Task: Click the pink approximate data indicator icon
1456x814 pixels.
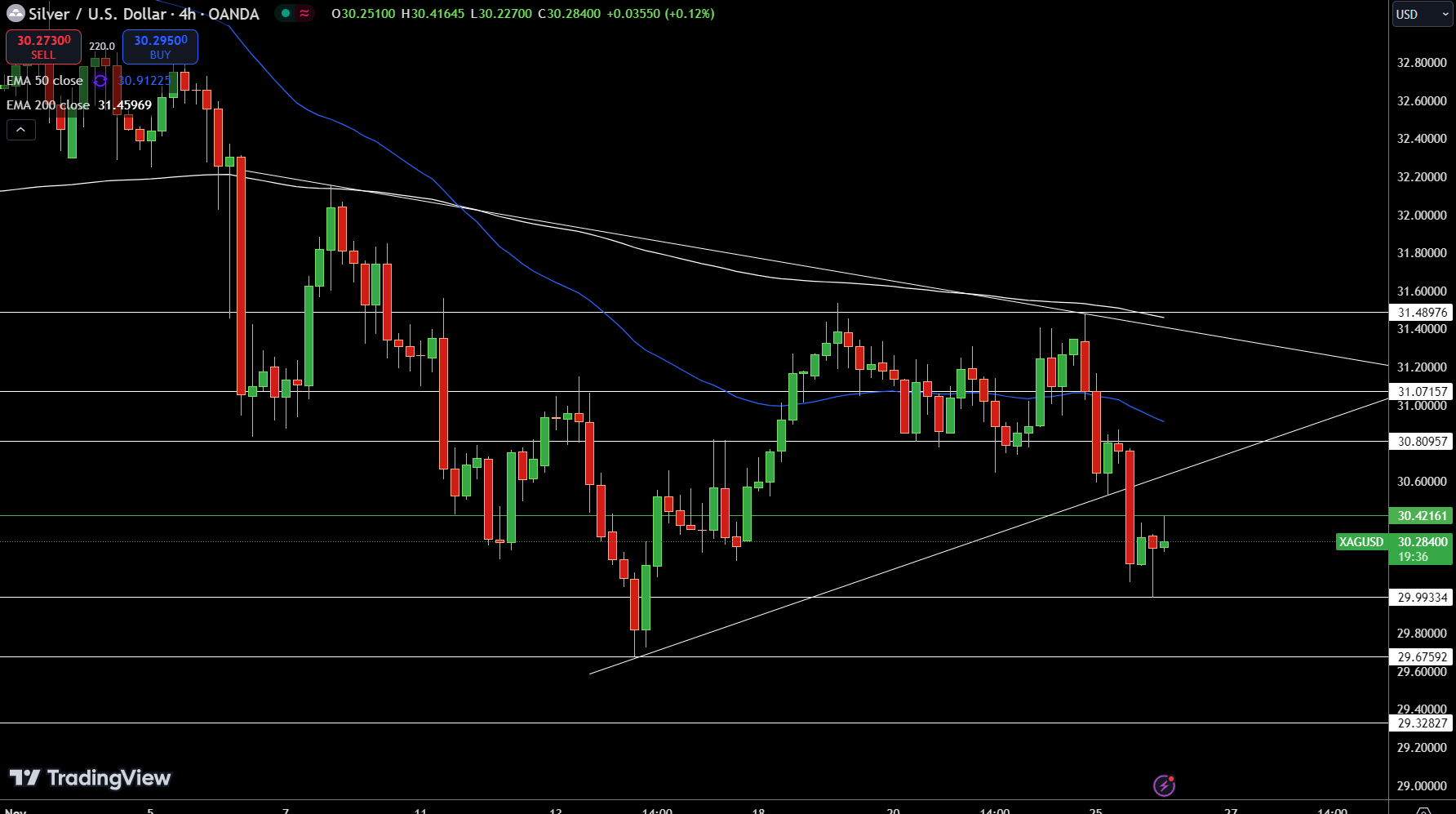Action: pyautogui.click(x=304, y=13)
